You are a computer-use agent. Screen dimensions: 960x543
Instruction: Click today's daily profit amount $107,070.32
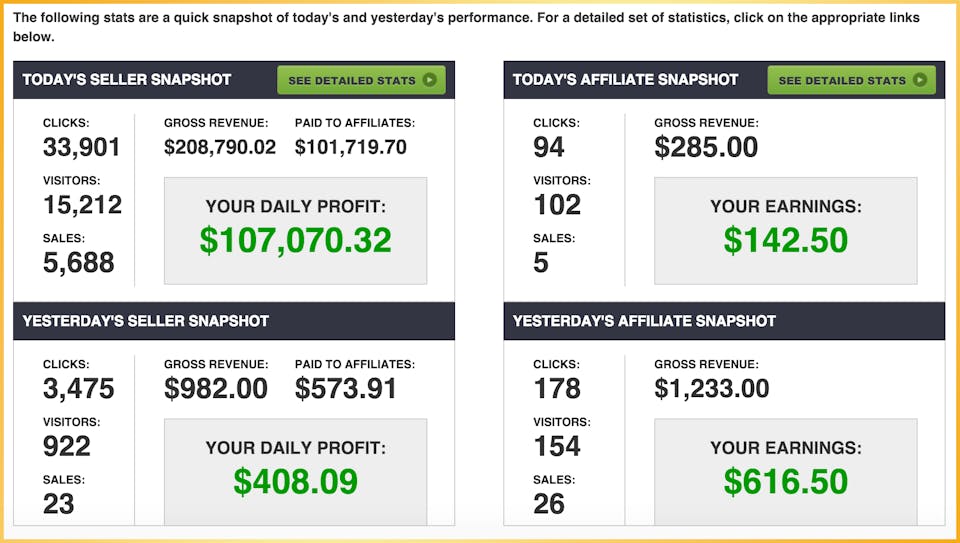296,241
